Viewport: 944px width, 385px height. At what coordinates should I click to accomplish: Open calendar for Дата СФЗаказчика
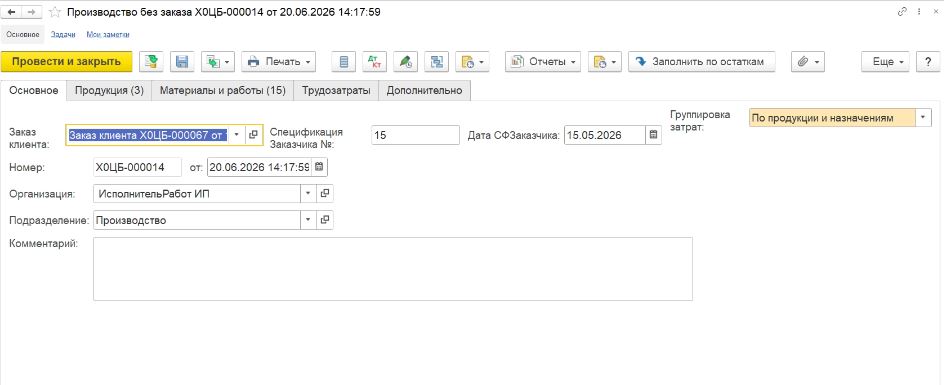pos(653,135)
